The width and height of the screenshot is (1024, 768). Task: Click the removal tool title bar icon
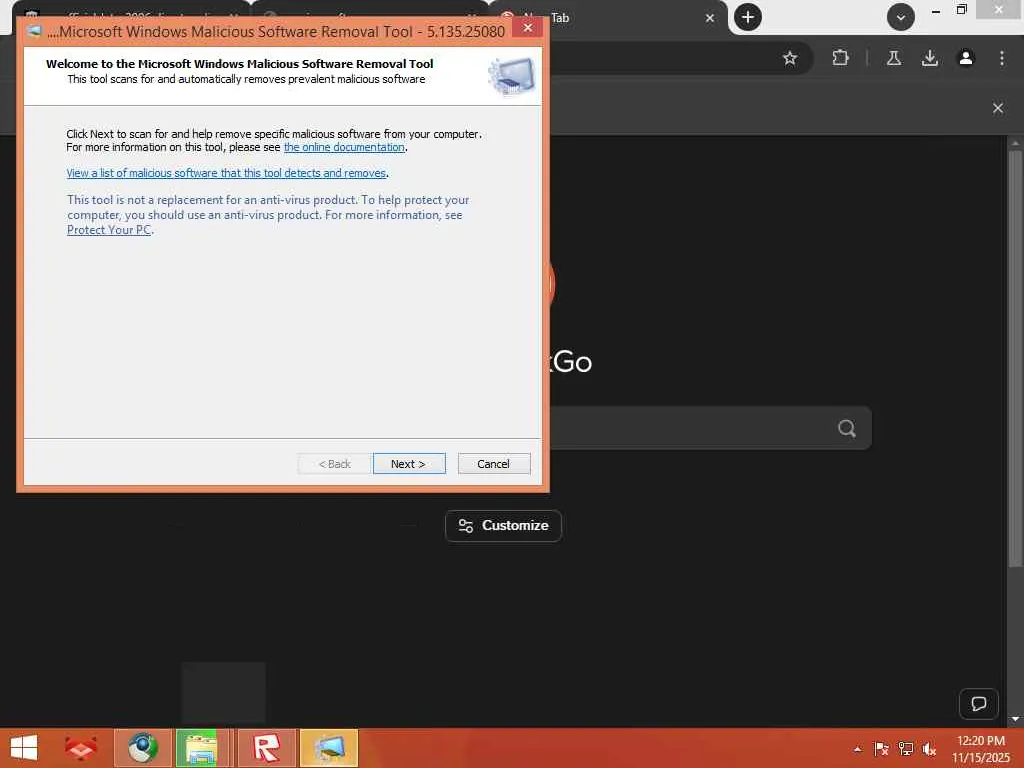[x=35, y=31]
